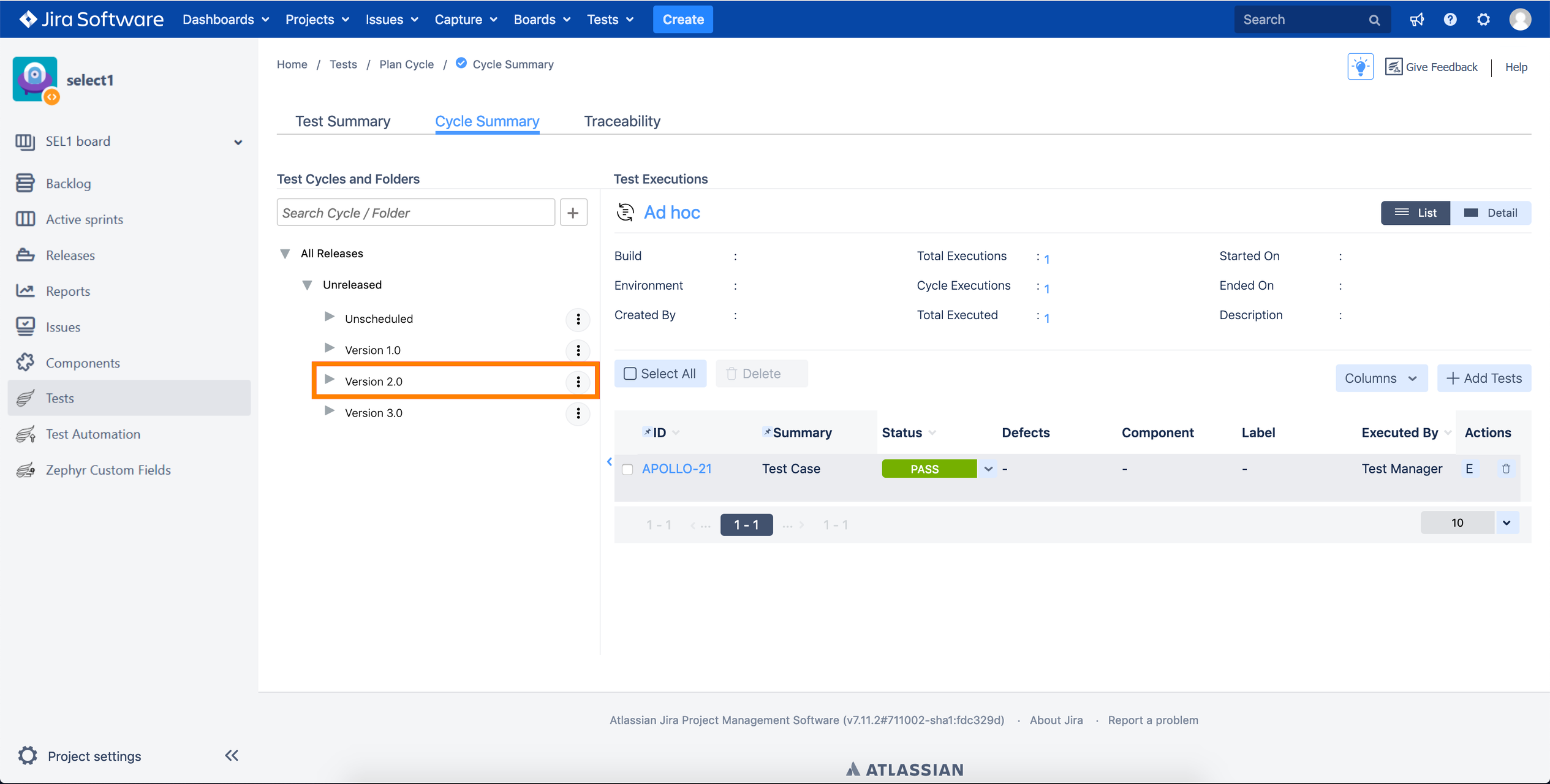The width and height of the screenshot is (1550, 784).
Task: Click the Ad hoc cycle refresh icon
Action: 625,212
